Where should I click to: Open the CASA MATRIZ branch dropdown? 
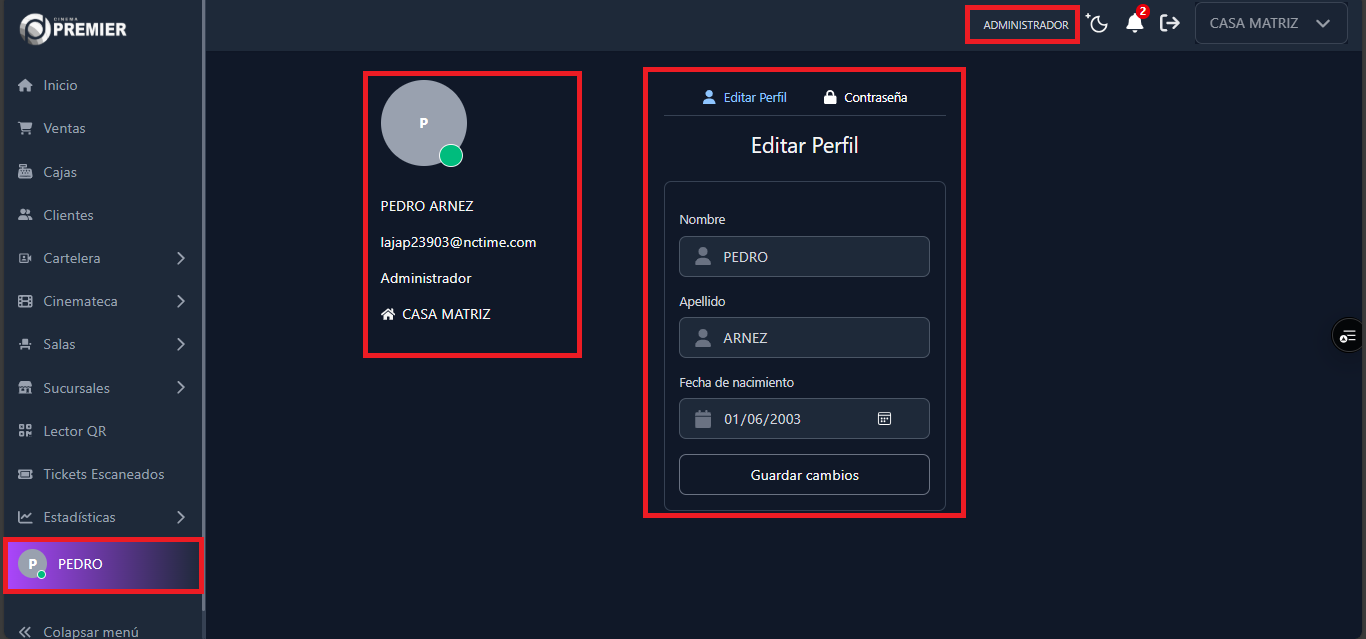(1270, 23)
